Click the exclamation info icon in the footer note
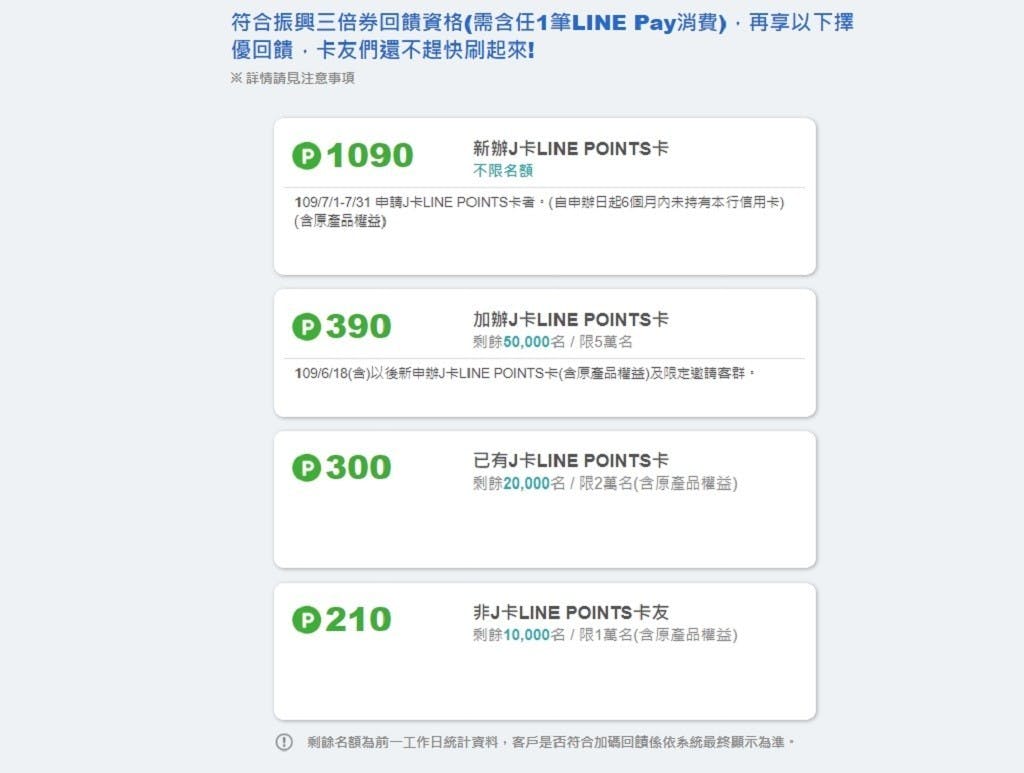Image resolution: width=1024 pixels, height=773 pixels. pyautogui.click(x=284, y=742)
